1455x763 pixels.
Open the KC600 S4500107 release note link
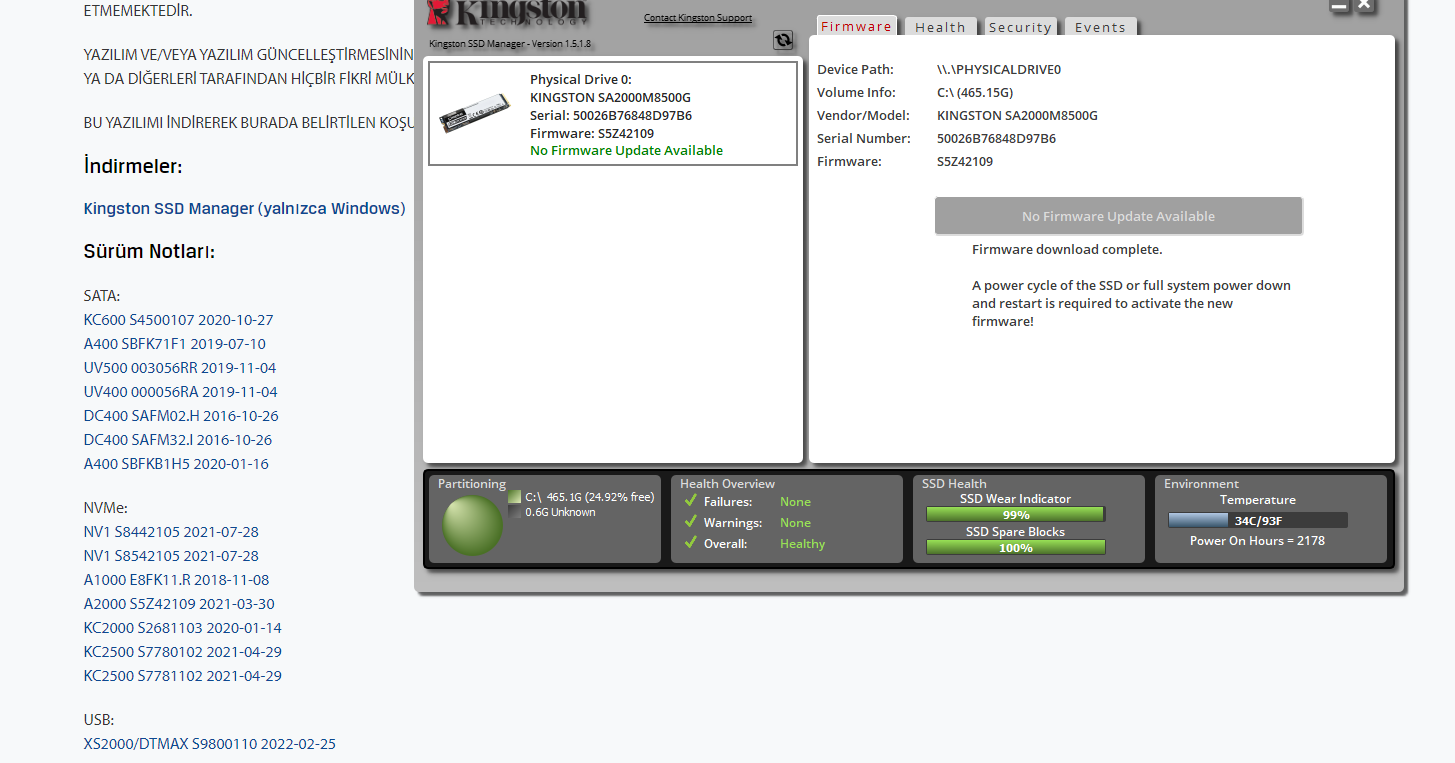179,320
